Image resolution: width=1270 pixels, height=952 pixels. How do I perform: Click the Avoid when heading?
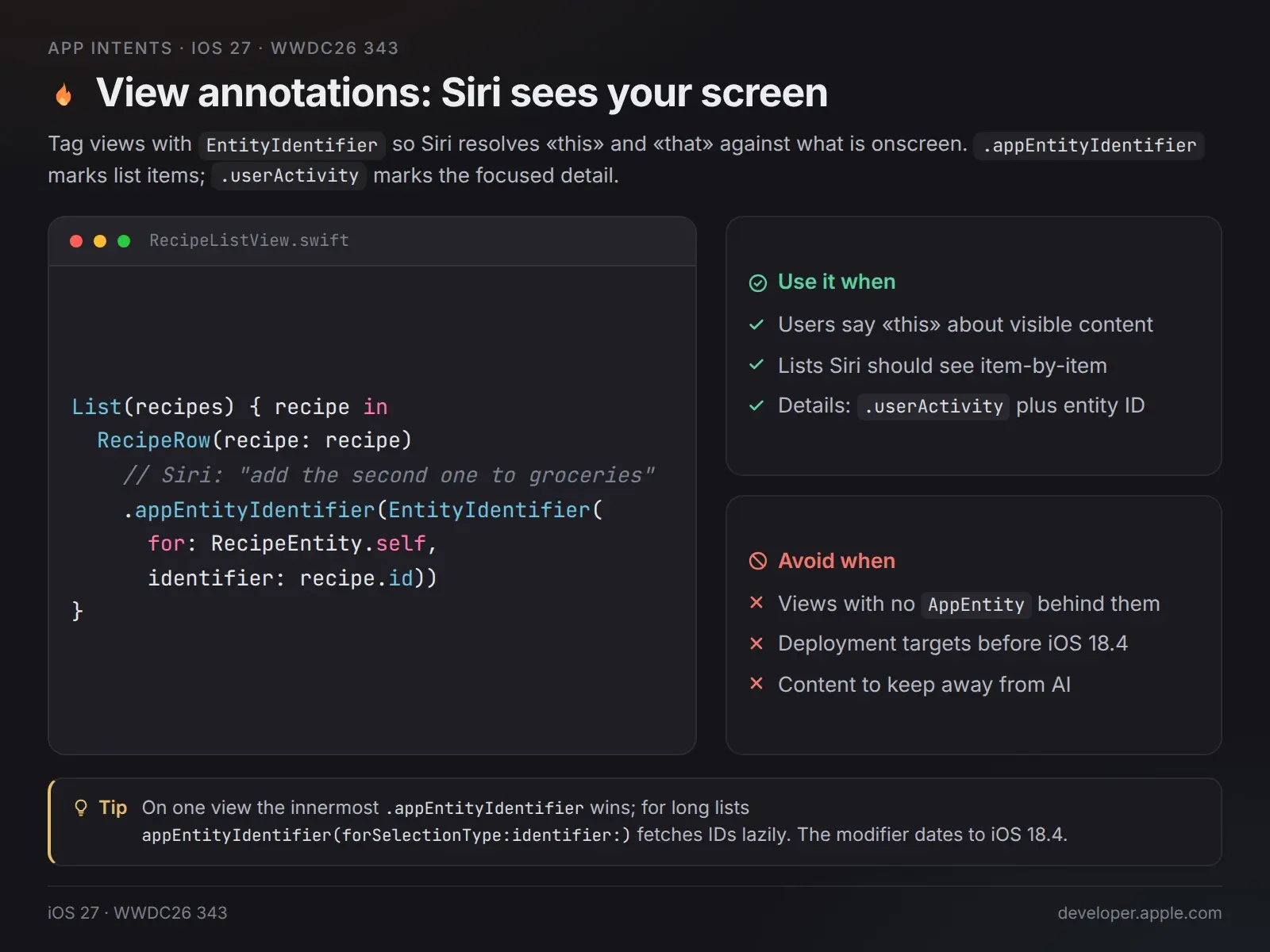pyautogui.click(x=837, y=561)
